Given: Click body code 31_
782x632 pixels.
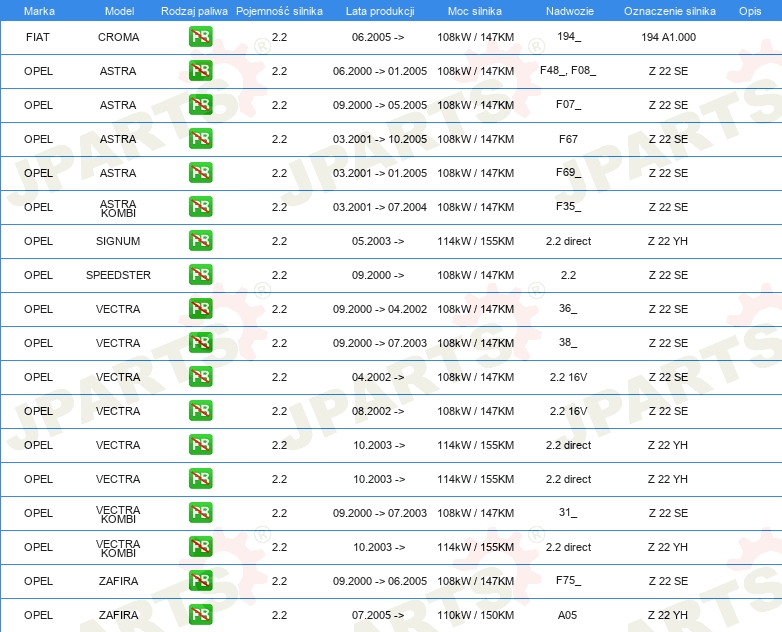Looking at the screenshot, I should [x=568, y=513].
